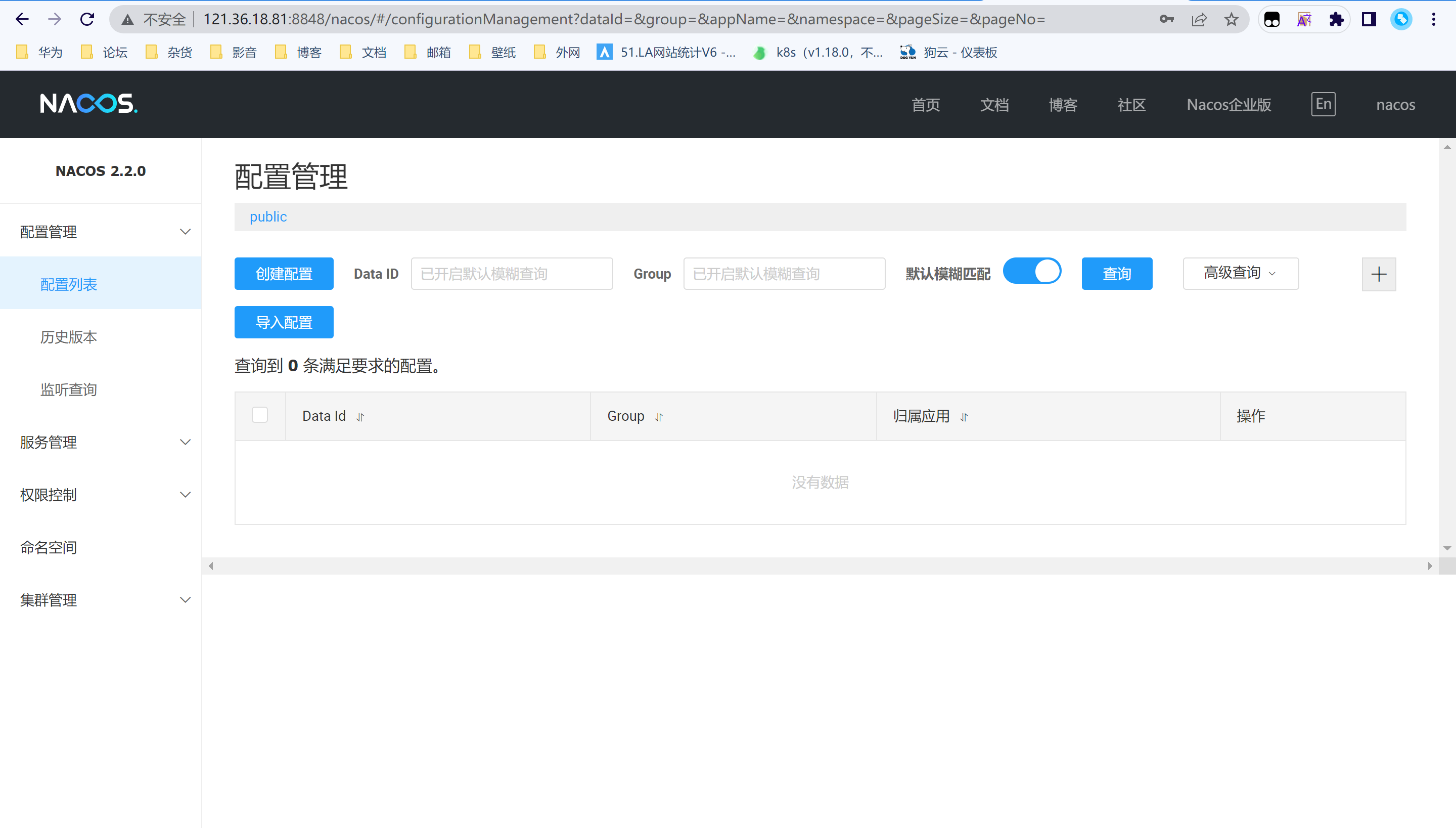This screenshot has width=1456, height=828.
Task: Toggle 默认模糊匹配 fuzzy match switch
Action: pyautogui.click(x=1031, y=271)
